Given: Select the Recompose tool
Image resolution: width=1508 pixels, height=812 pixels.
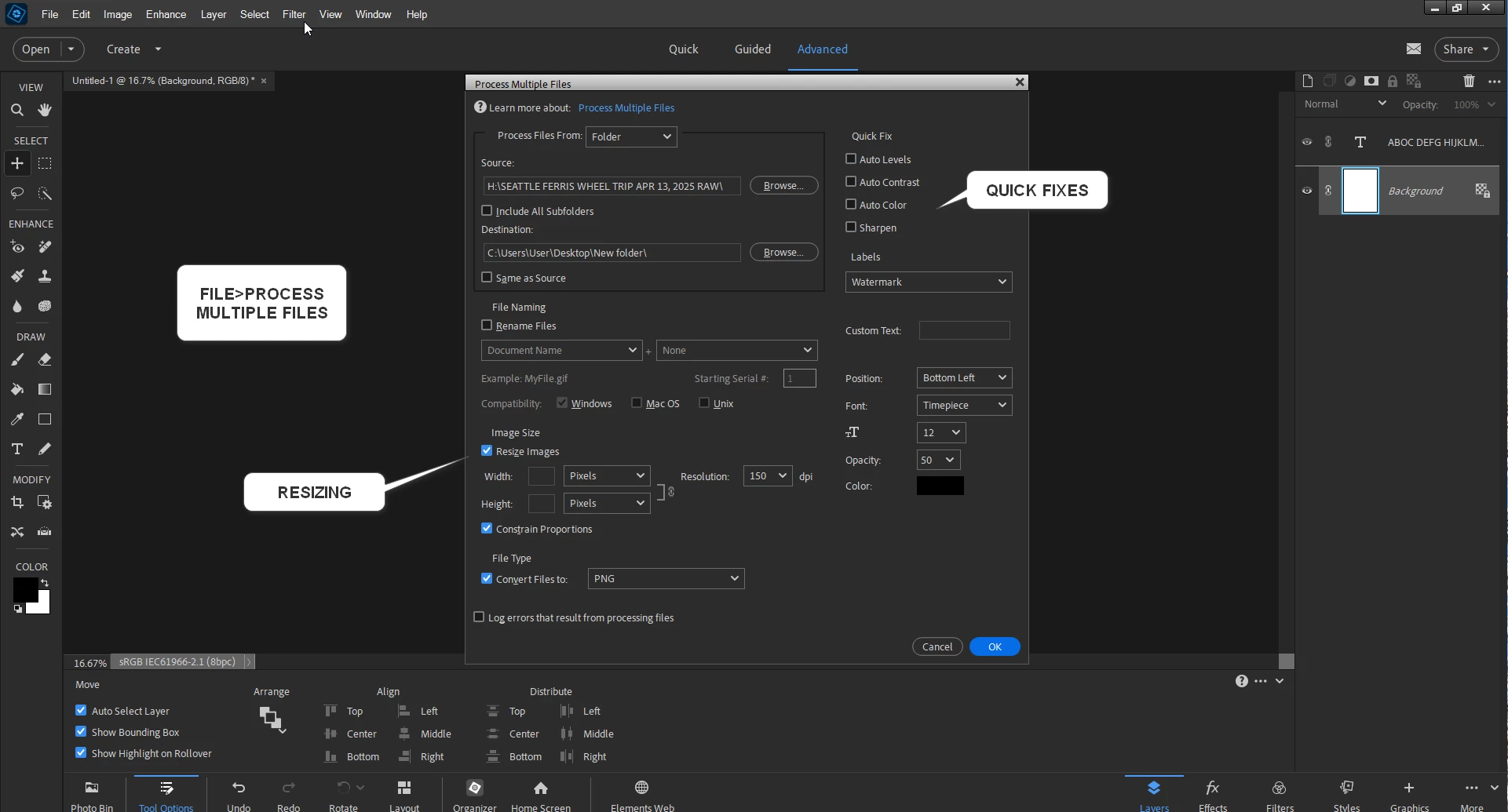Looking at the screenshot, I should [45, 502].
